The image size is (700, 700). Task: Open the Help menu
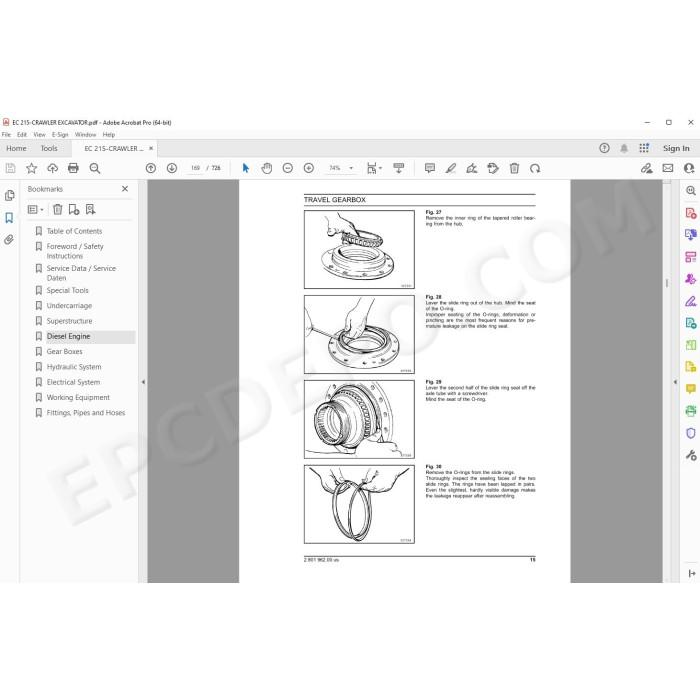click(x=108, y=134)
